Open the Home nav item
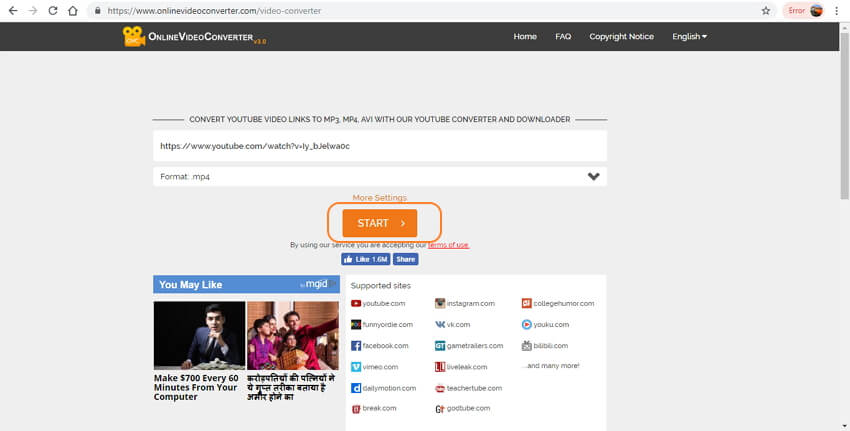Viewport: 850px width, 431px height. 525,36
